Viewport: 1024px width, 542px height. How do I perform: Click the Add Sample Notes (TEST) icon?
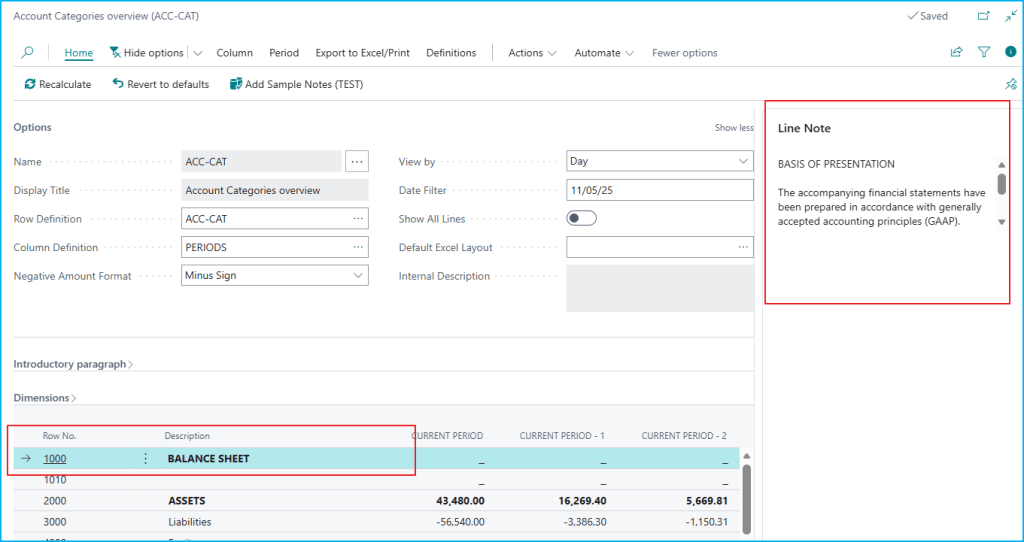click(236, 85)
